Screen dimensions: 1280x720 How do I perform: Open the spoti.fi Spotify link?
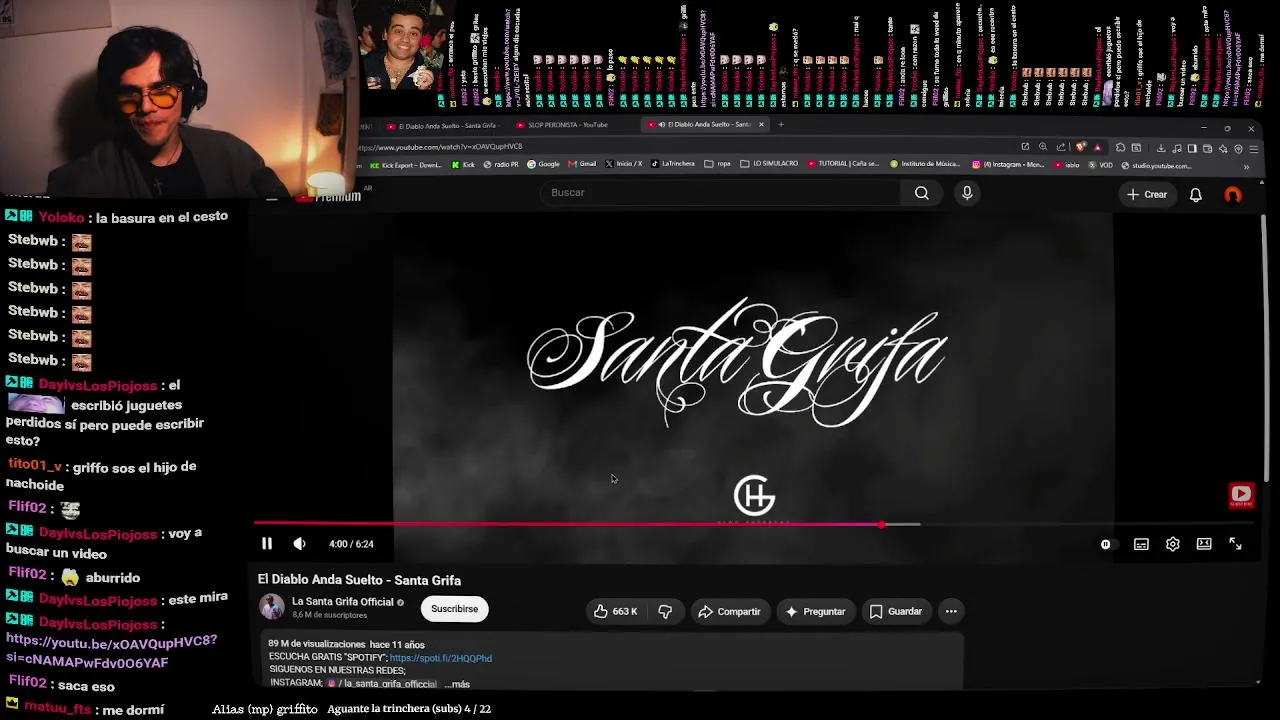[x=441, y=658]
